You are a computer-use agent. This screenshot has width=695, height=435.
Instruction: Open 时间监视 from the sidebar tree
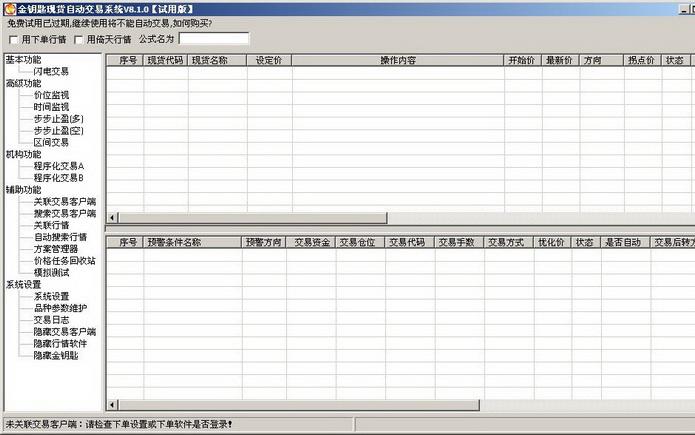point(51,107)
